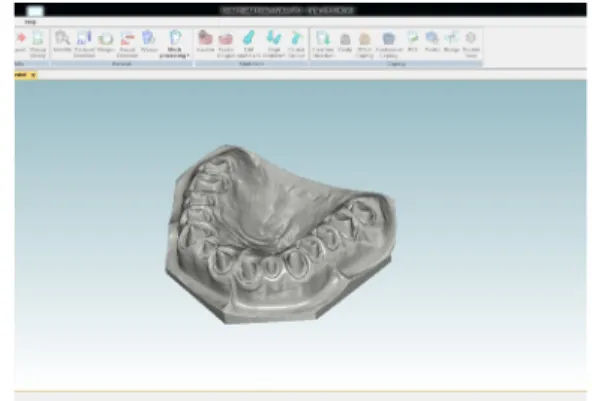Click the gray double sleeve icon

point(471,38)
